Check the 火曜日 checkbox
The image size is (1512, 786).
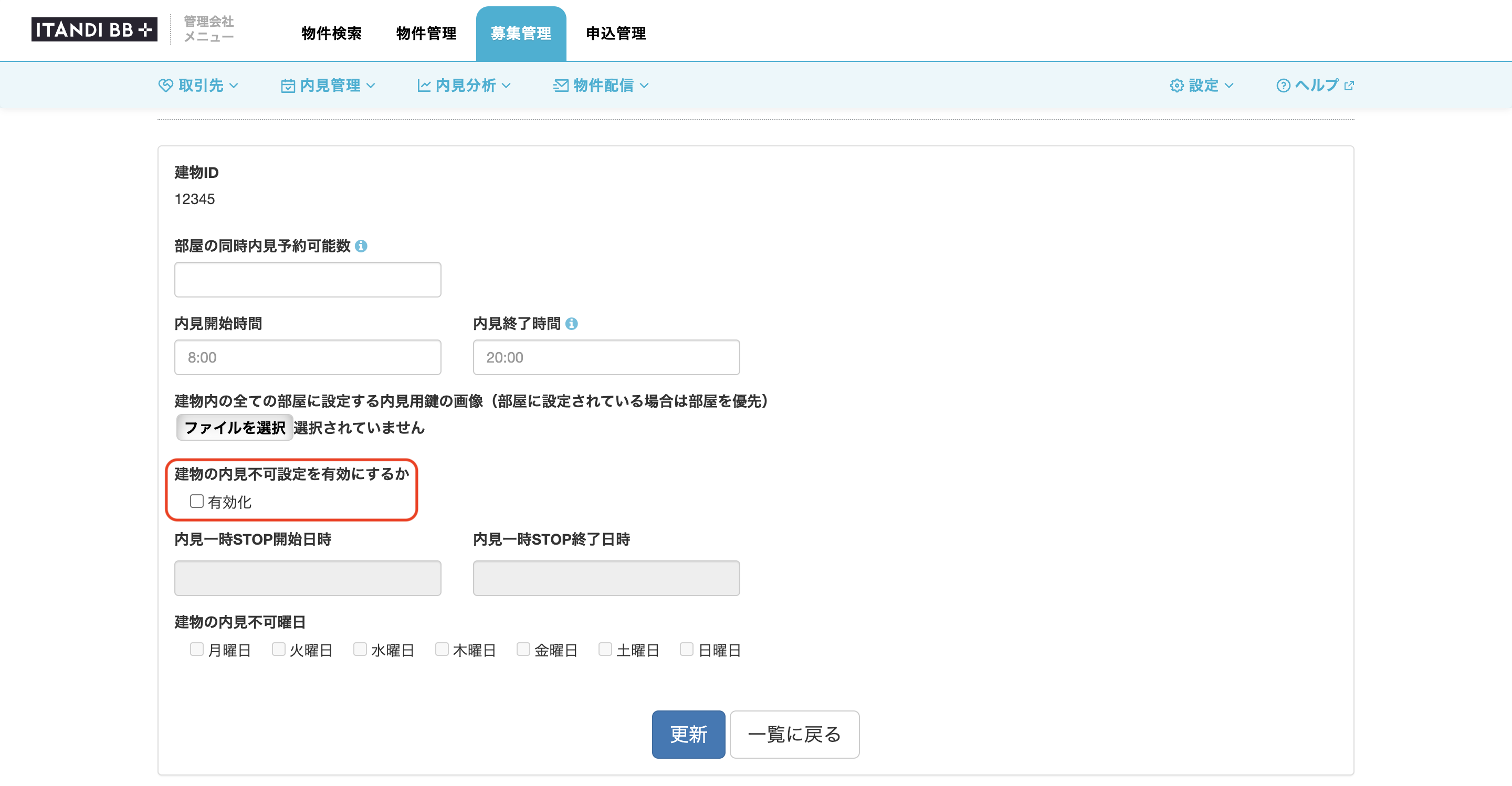278,649
